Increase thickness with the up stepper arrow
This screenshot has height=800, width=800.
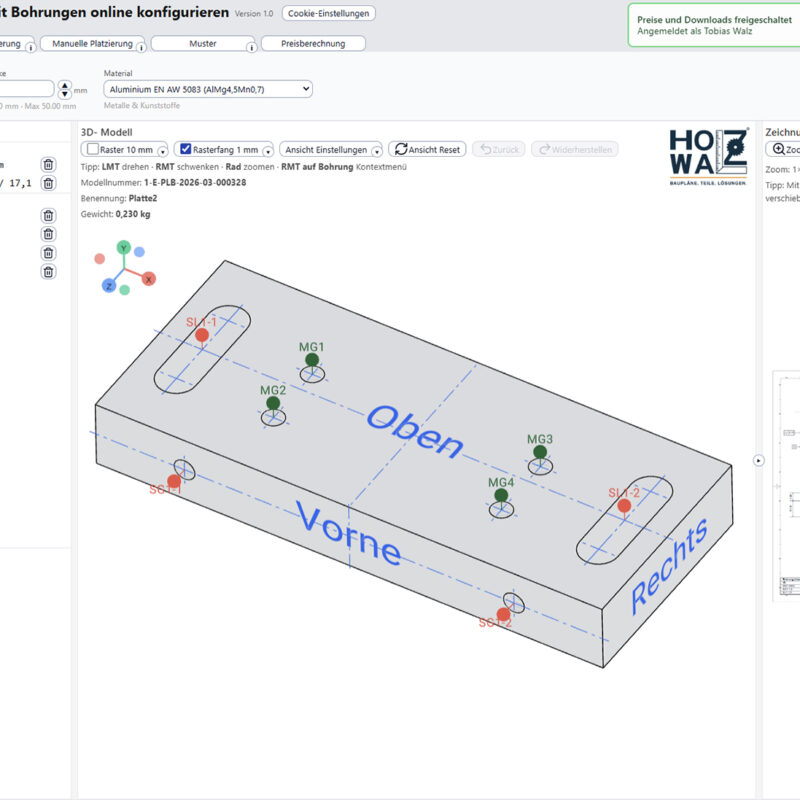point(65,85)
